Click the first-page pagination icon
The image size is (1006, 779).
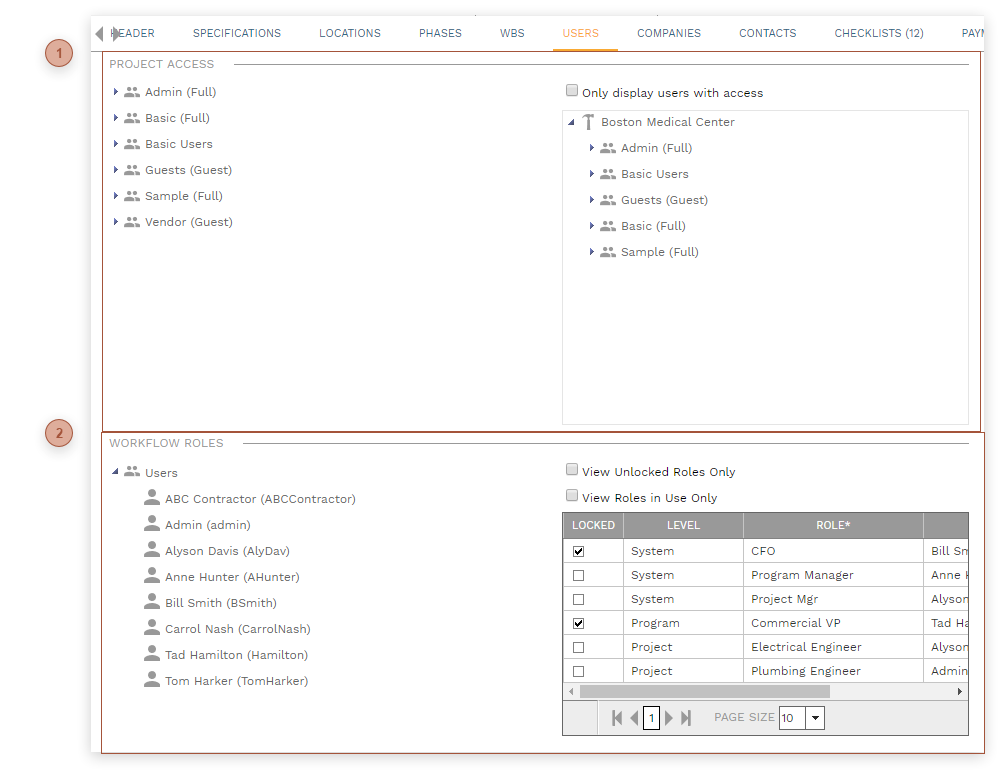[x=616, y=717]
